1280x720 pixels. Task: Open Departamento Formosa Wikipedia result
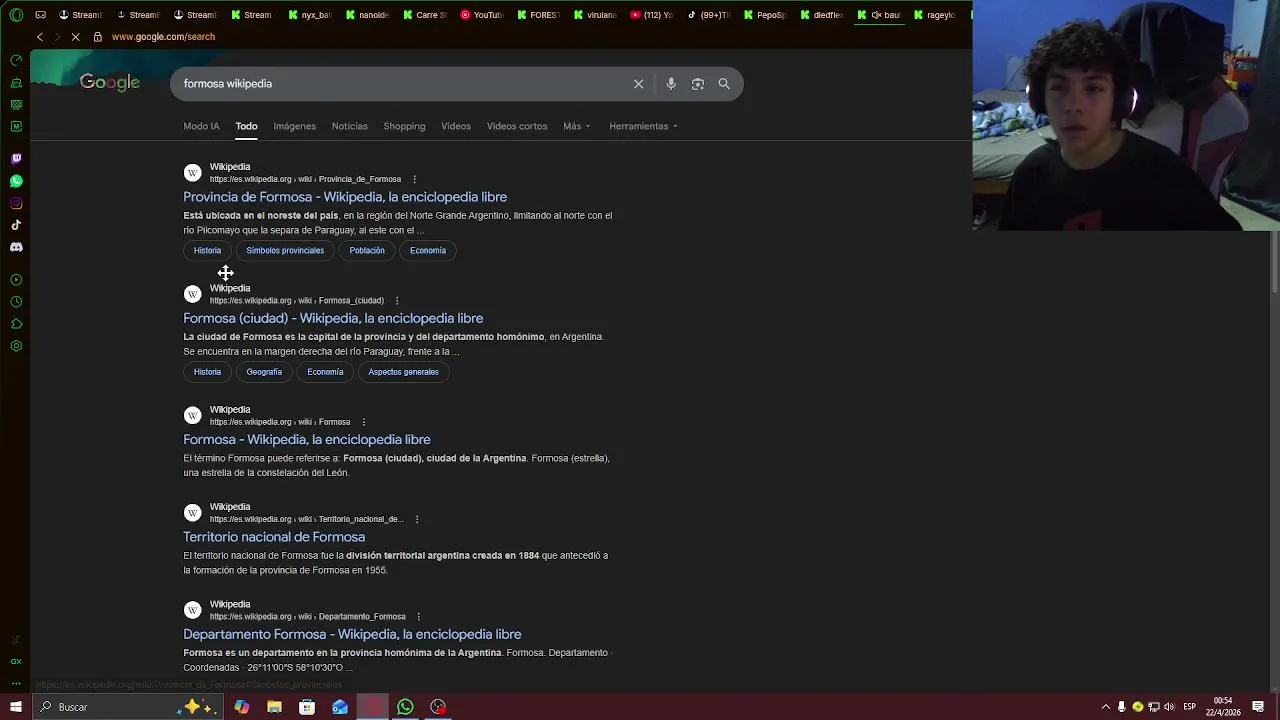tap(352, 634)
